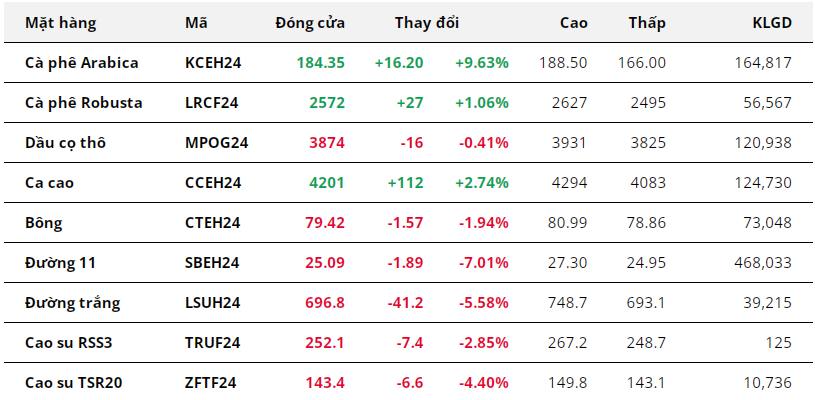
Task: Select the Đường trắng commodity
Action: [69, 302]
